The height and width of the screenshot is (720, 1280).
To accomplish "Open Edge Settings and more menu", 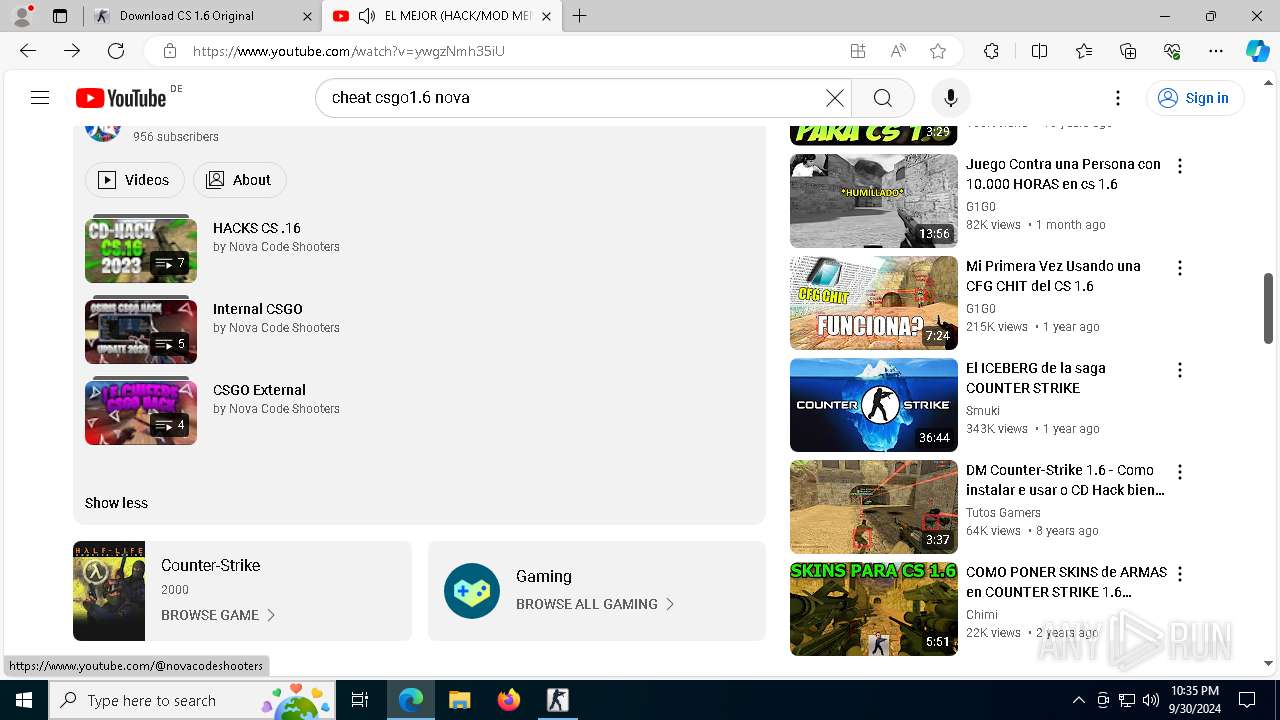I will click(x=1216, y=51).
